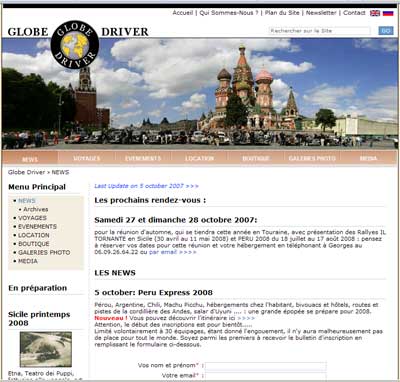Click the Last Update on 5 october 2007 link
This screenshot has width=400, height=382.
point(146,186)
